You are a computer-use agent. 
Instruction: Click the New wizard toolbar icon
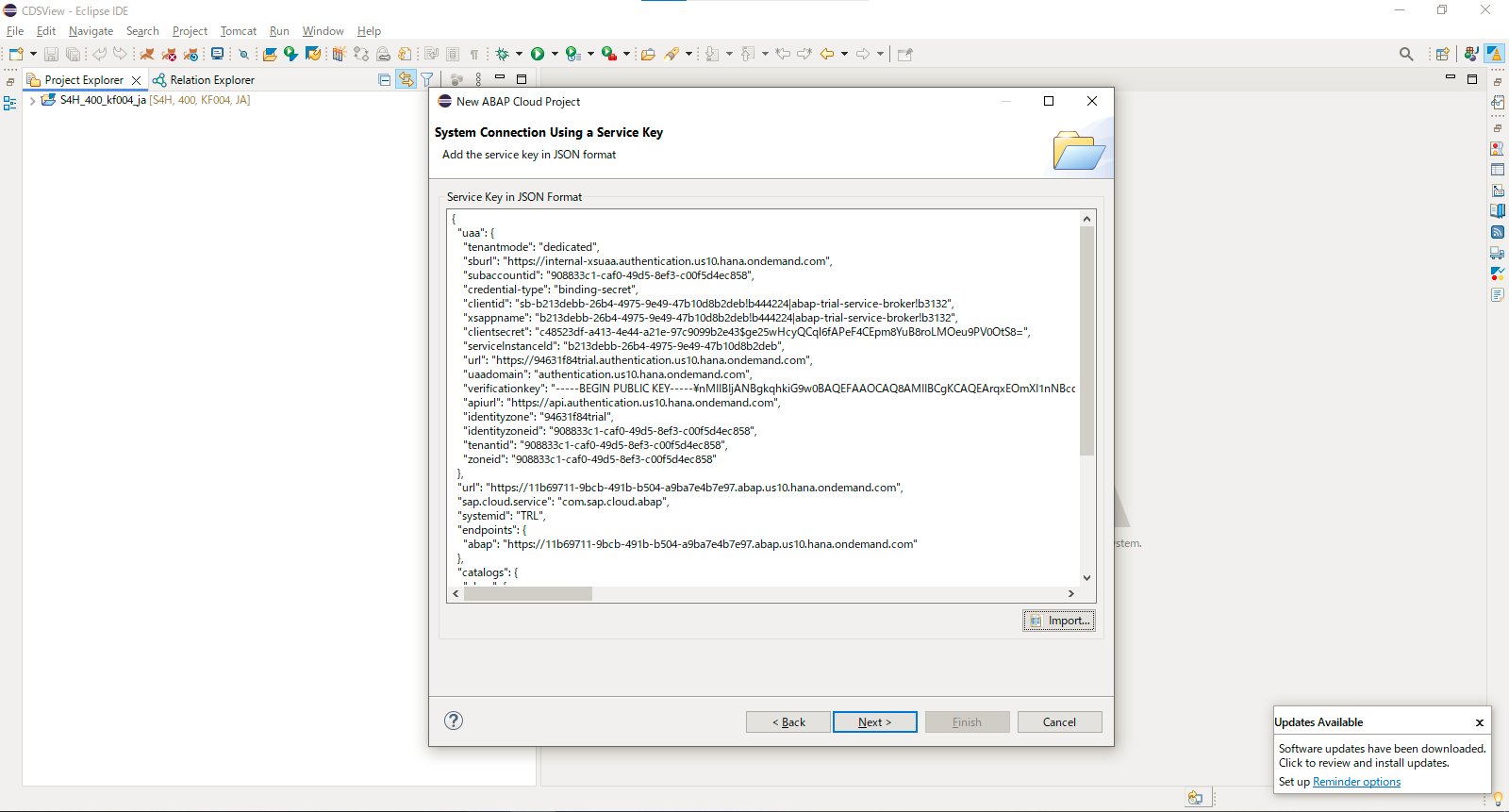(16, 54)
